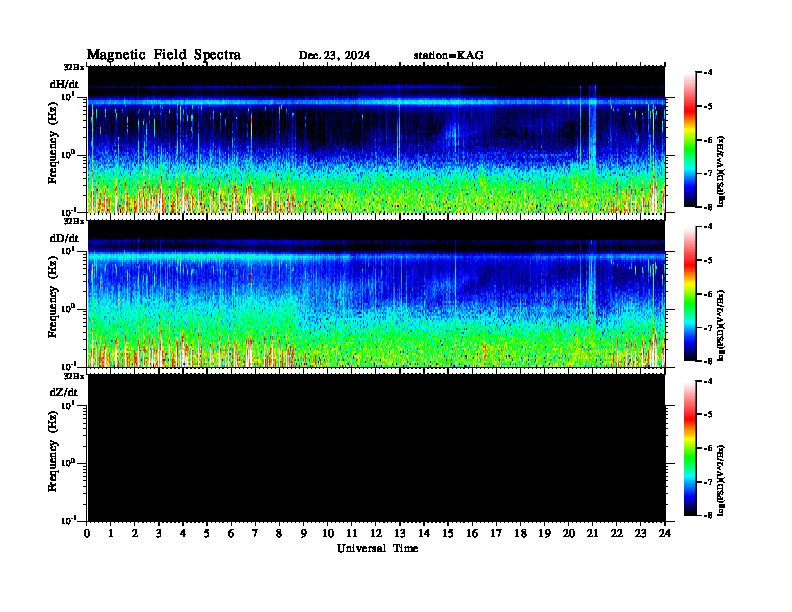Click the hour "19" tick label on the time axis
This screenshot has height=612, width=792.
pos(544,533)
